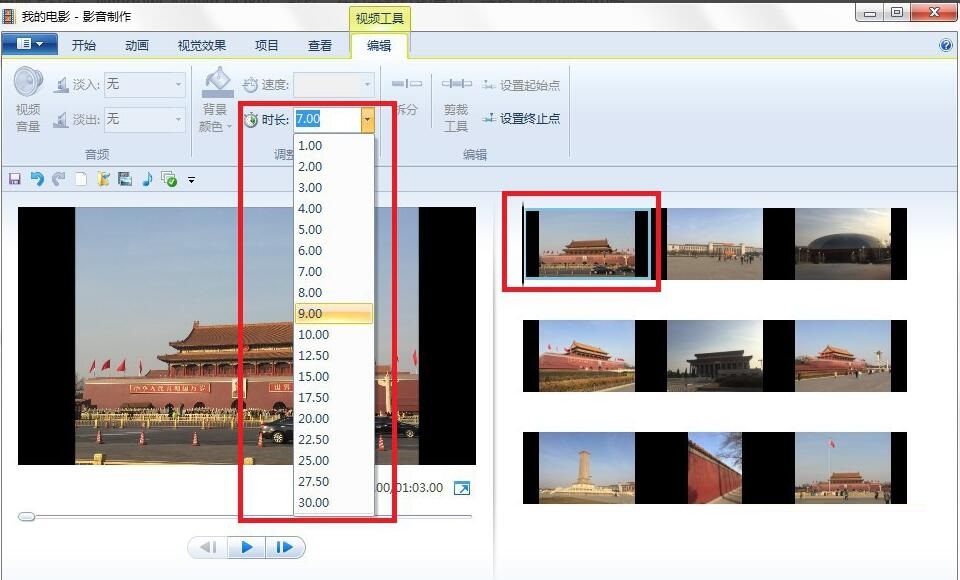Advance to next frame

tap(285, 547)
